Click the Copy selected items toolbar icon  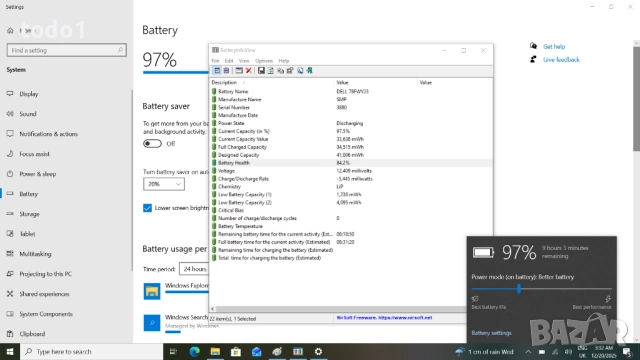point(280,71)
